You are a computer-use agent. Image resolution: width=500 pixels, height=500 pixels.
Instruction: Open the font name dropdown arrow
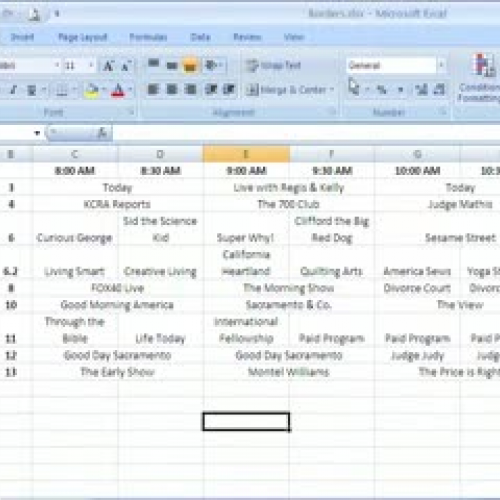point(57,65)
